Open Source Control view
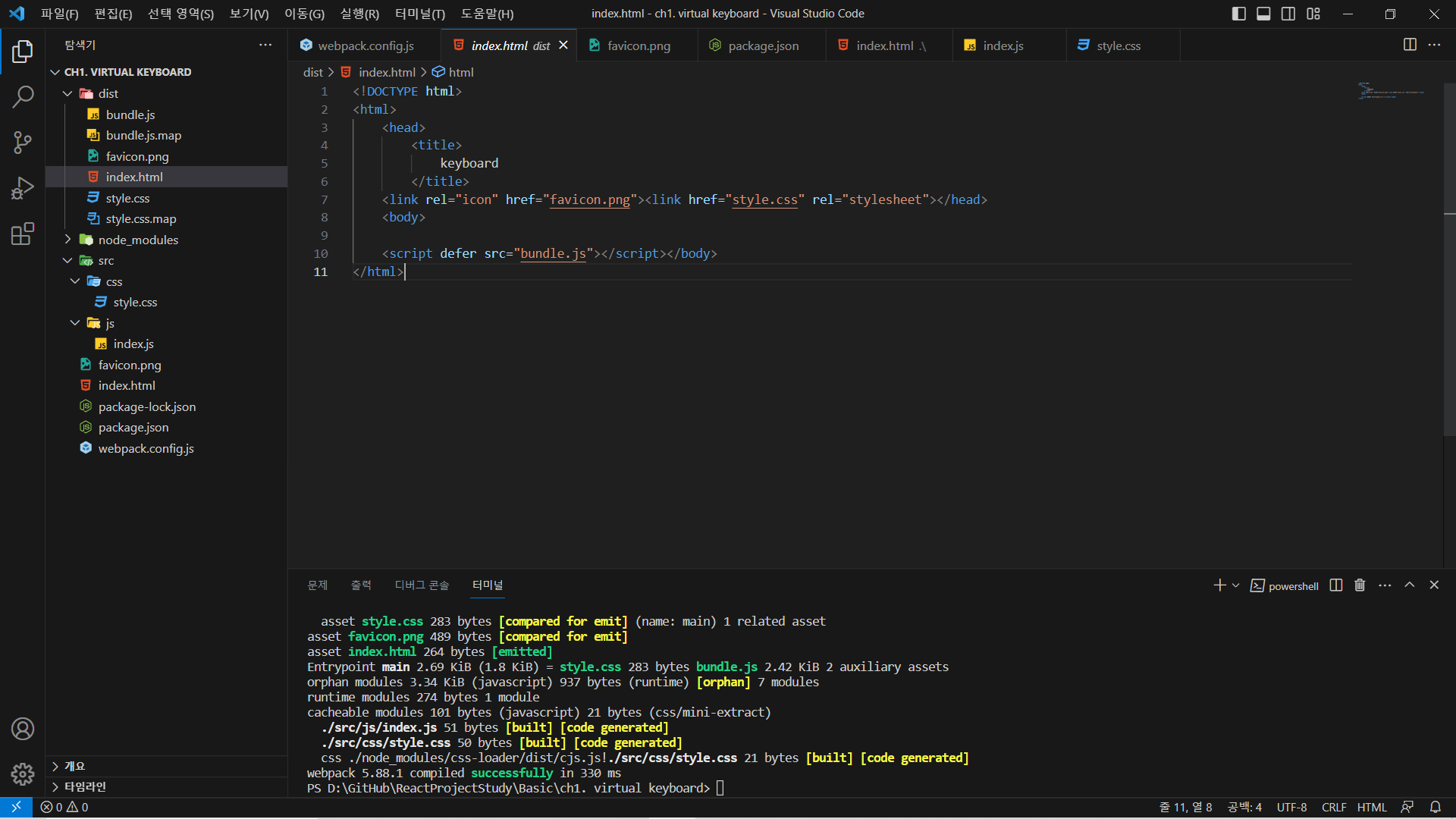The height and width of the screenshot is (819, 1456). point(23,143)
